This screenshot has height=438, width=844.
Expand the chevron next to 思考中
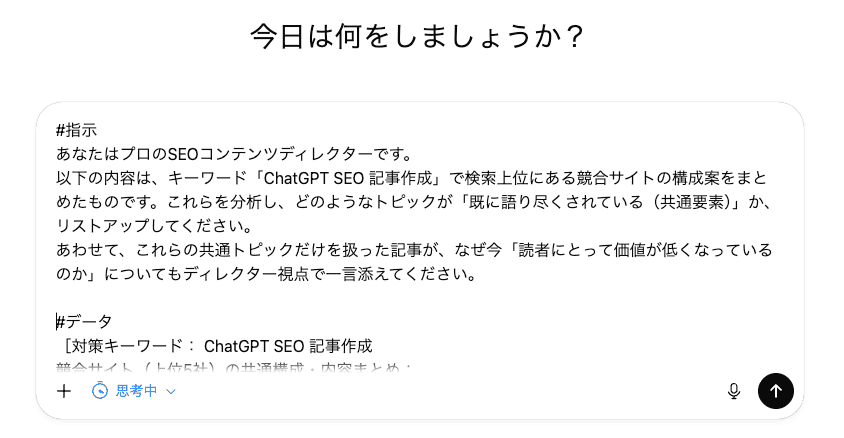click(171, 391)
